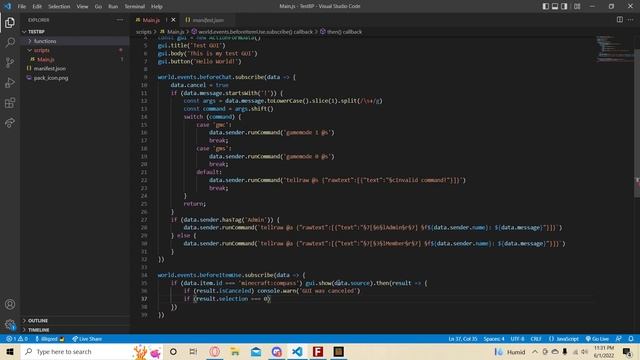Close the Main.js editor tab
Viewport: 640px width, 360px height.
(x=173, y=20)
